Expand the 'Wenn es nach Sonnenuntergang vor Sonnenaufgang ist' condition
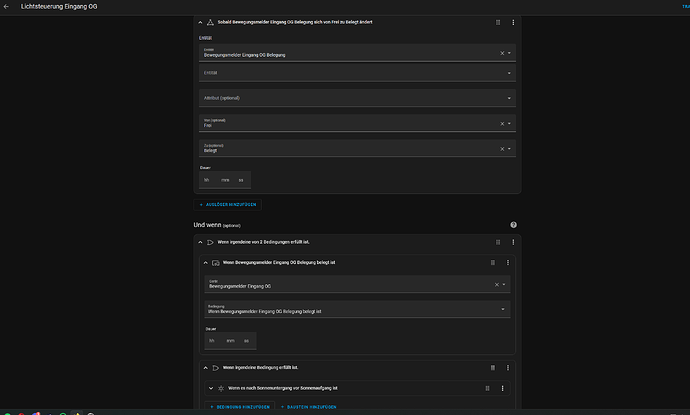 coord(211,389)
